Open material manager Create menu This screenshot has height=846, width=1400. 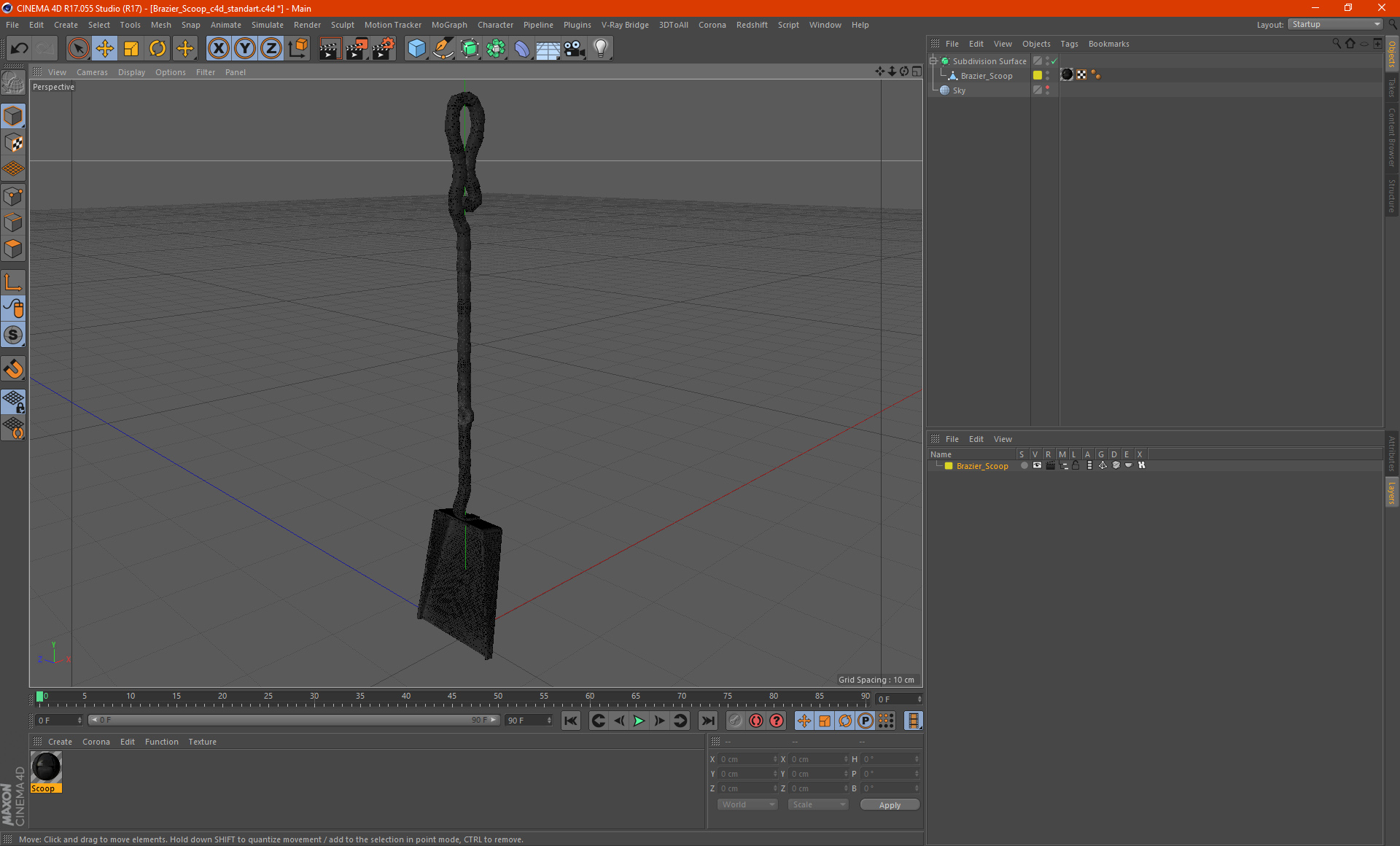(x=60, y=742)
